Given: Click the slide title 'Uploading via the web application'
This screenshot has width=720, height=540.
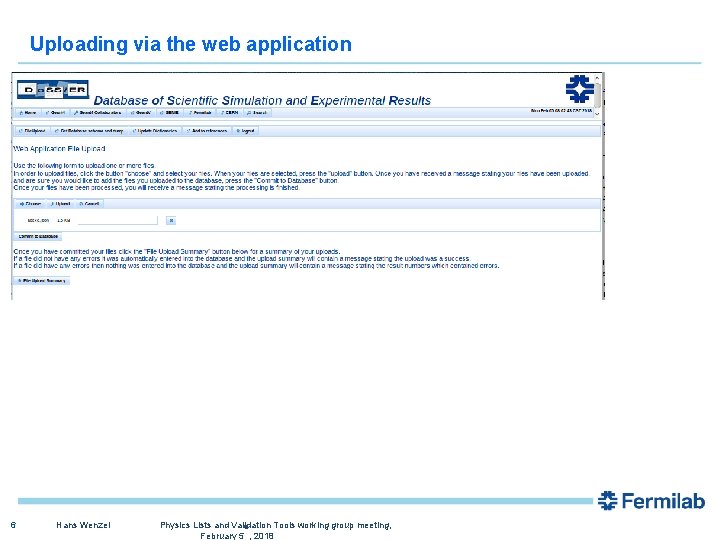Looking at the screenshot, I should point(191,44).
